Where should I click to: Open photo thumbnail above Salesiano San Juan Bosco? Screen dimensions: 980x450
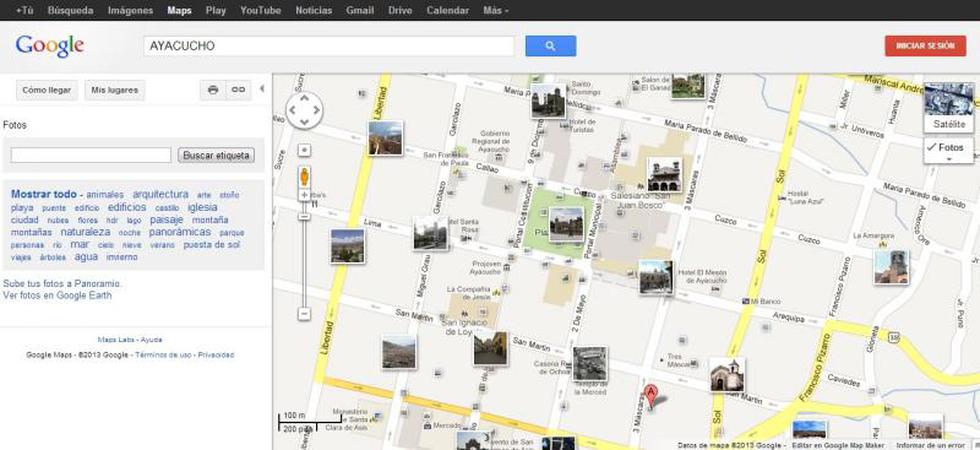(x=665, y=175)
